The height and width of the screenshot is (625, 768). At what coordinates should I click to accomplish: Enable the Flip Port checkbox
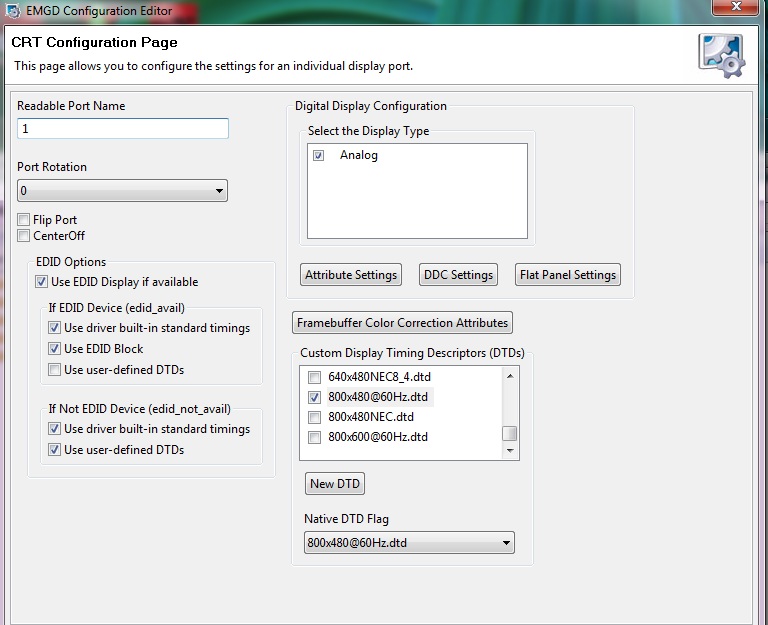pyautogui.click(x=24, y=219)
